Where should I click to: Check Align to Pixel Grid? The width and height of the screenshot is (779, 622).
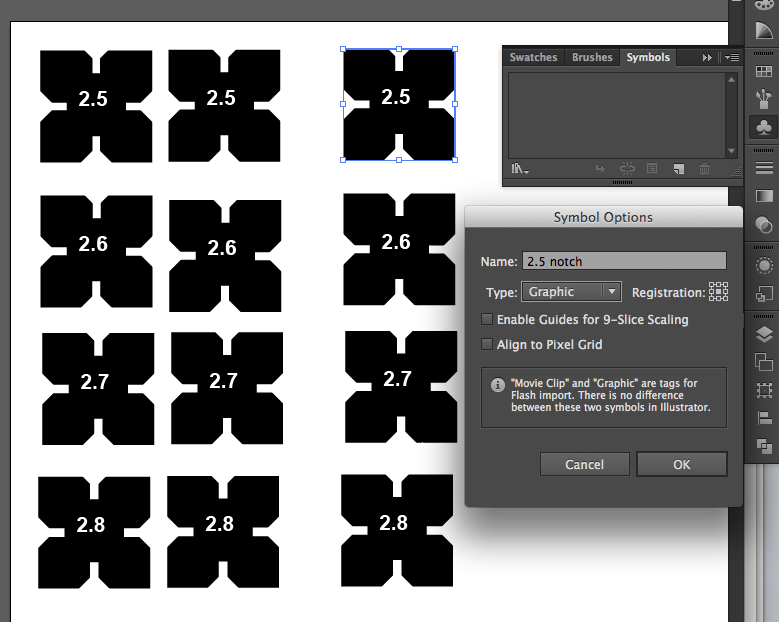tap(487, 344)
